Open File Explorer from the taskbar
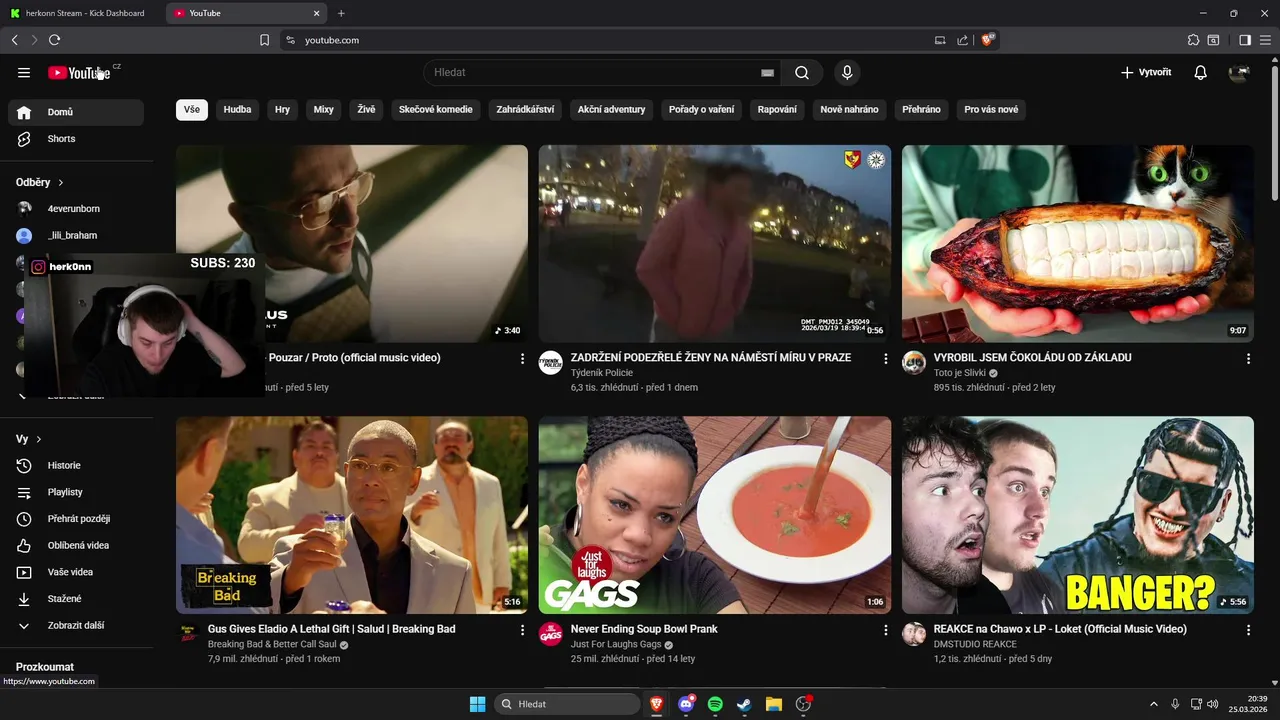The height and width of the screenshot is (720, 1280). click(x=773, y=704)
